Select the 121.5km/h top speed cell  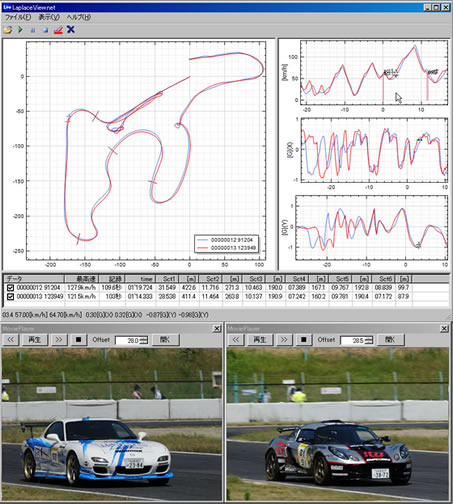pos(82,296)
